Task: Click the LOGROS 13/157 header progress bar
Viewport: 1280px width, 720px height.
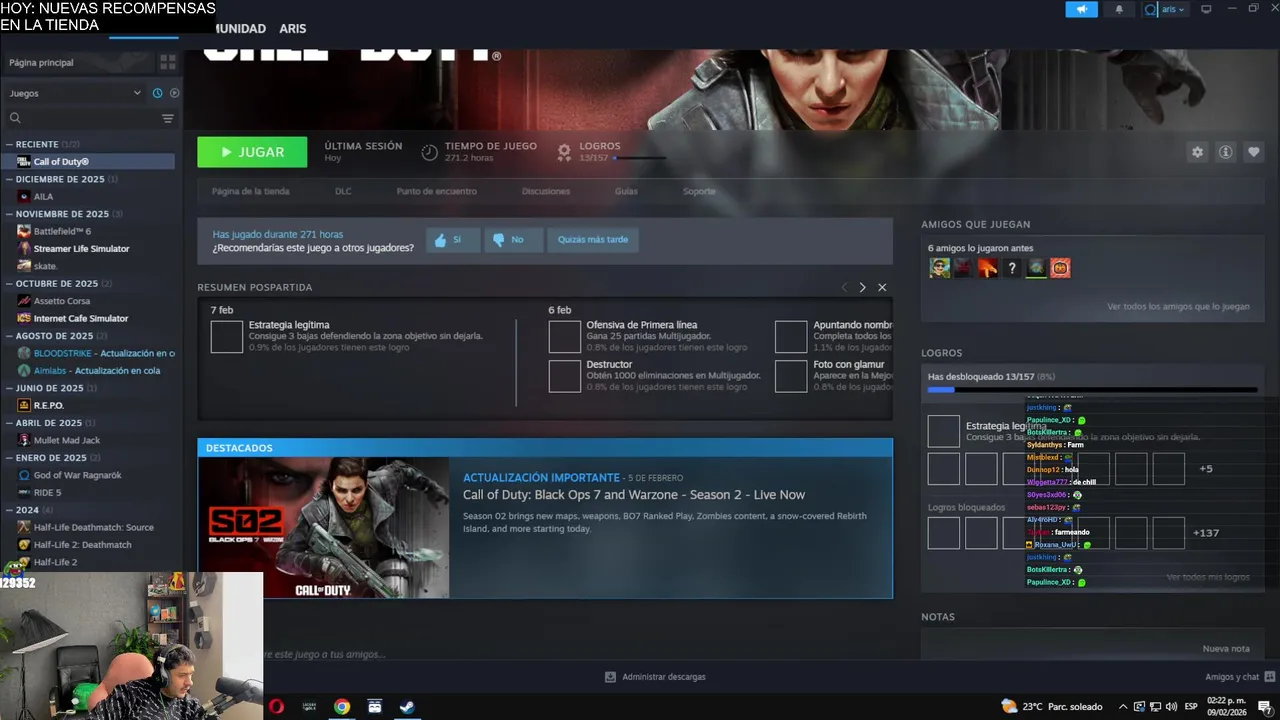Action: tap(639, 158)
